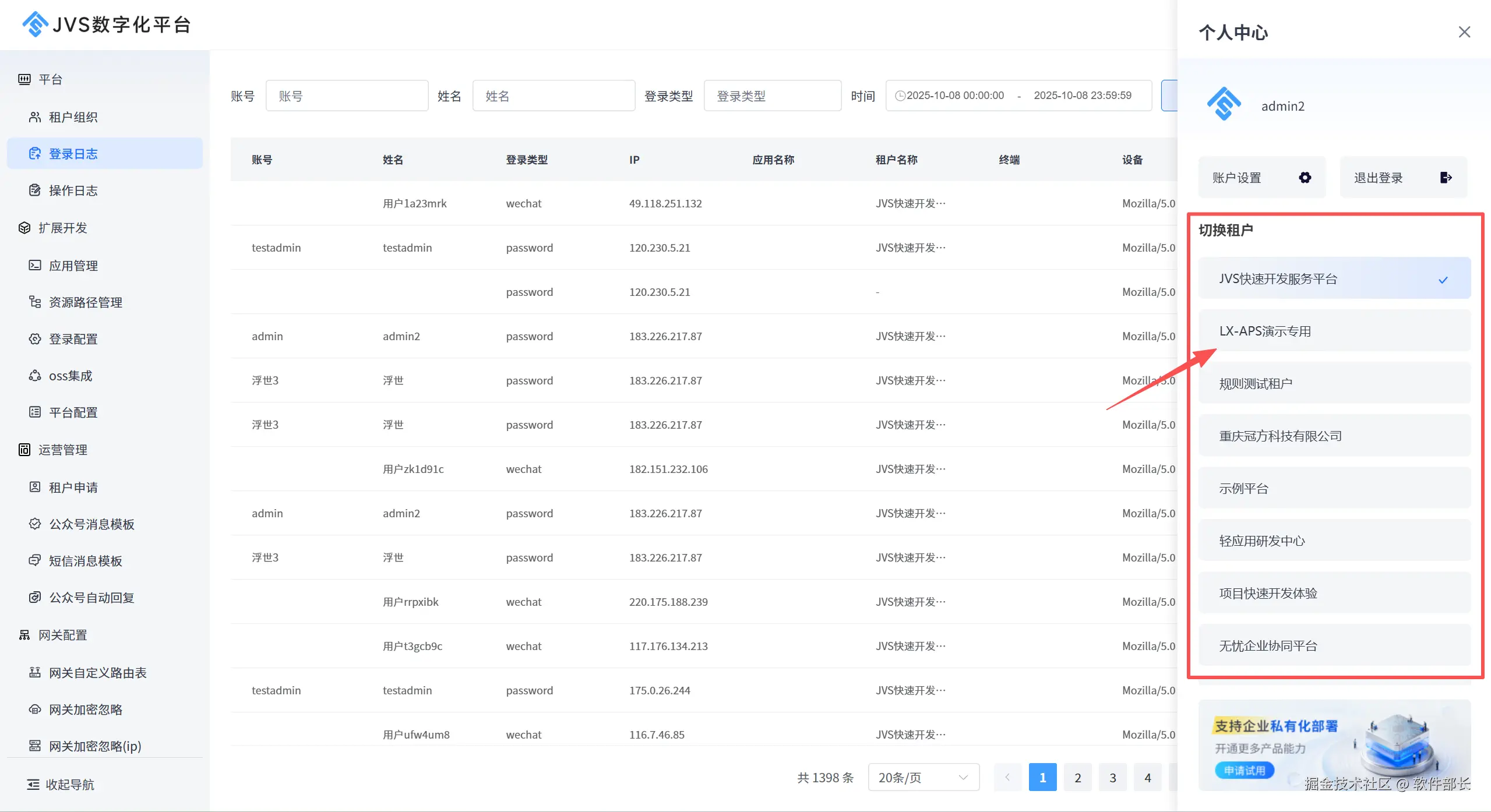The image size is (1491, 812).
Task: Switch tenant to 重庆冠方科技有限公司
Action: pos(1334,436)
